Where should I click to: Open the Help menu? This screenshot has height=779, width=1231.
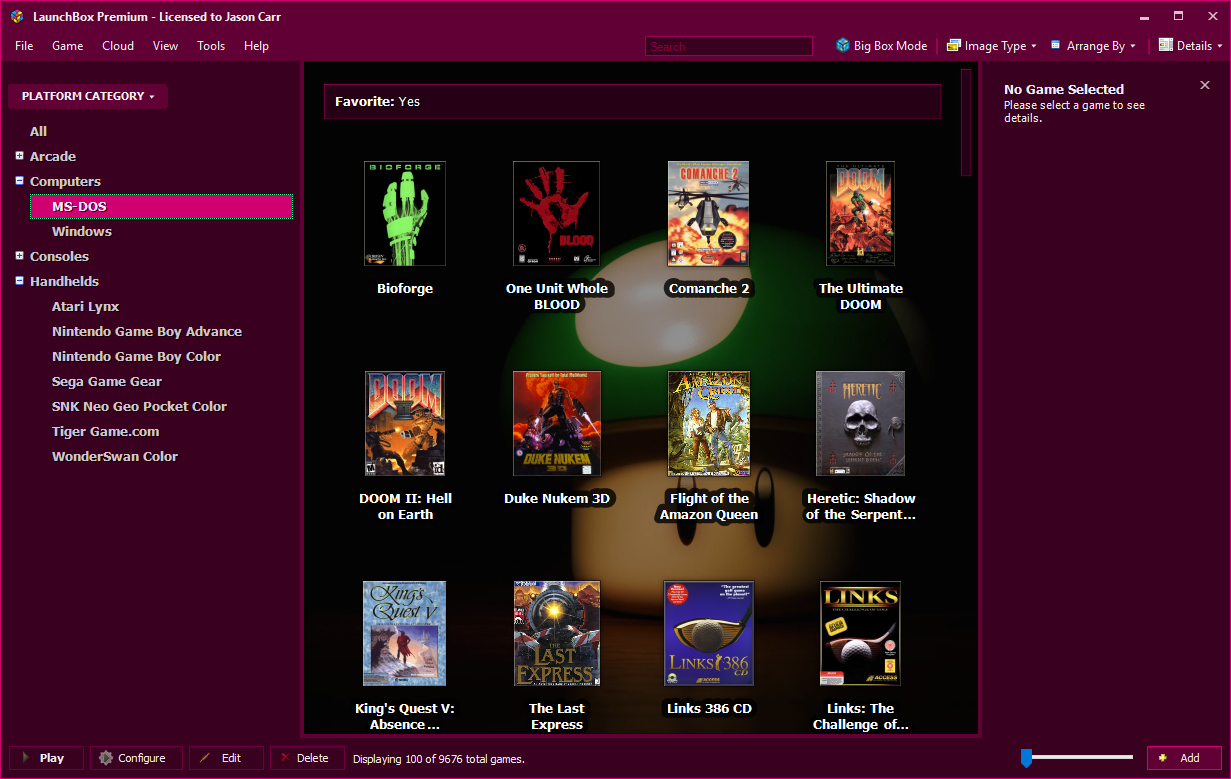pyautogui.click(x=257, y=46)
